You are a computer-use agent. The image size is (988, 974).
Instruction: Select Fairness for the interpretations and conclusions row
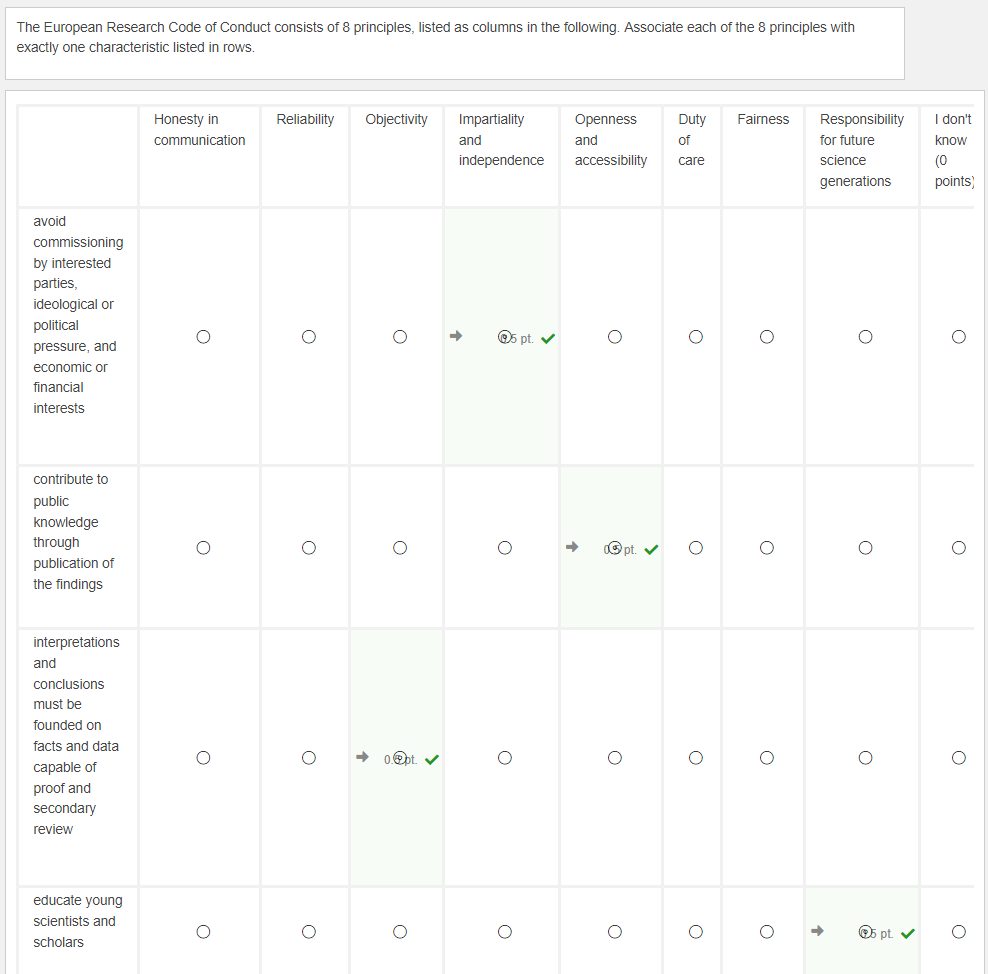[766, 758]
